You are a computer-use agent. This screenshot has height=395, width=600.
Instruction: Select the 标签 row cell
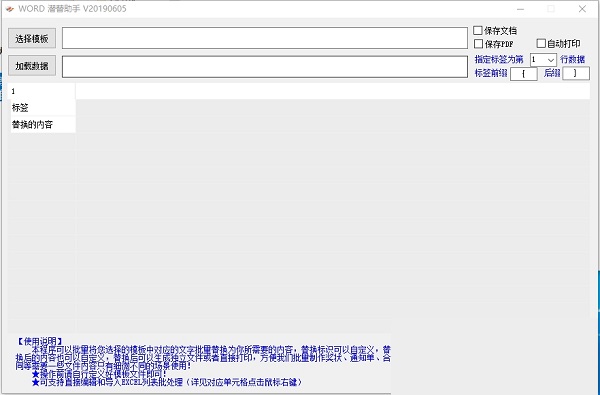[x=43, y=108]
